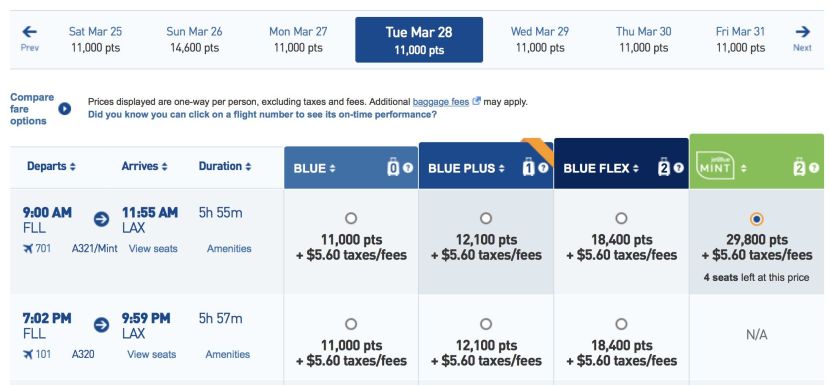Click help icon in BLUE PLUS header
This screenshot has height=385, width=830.
tap(543, 168)
